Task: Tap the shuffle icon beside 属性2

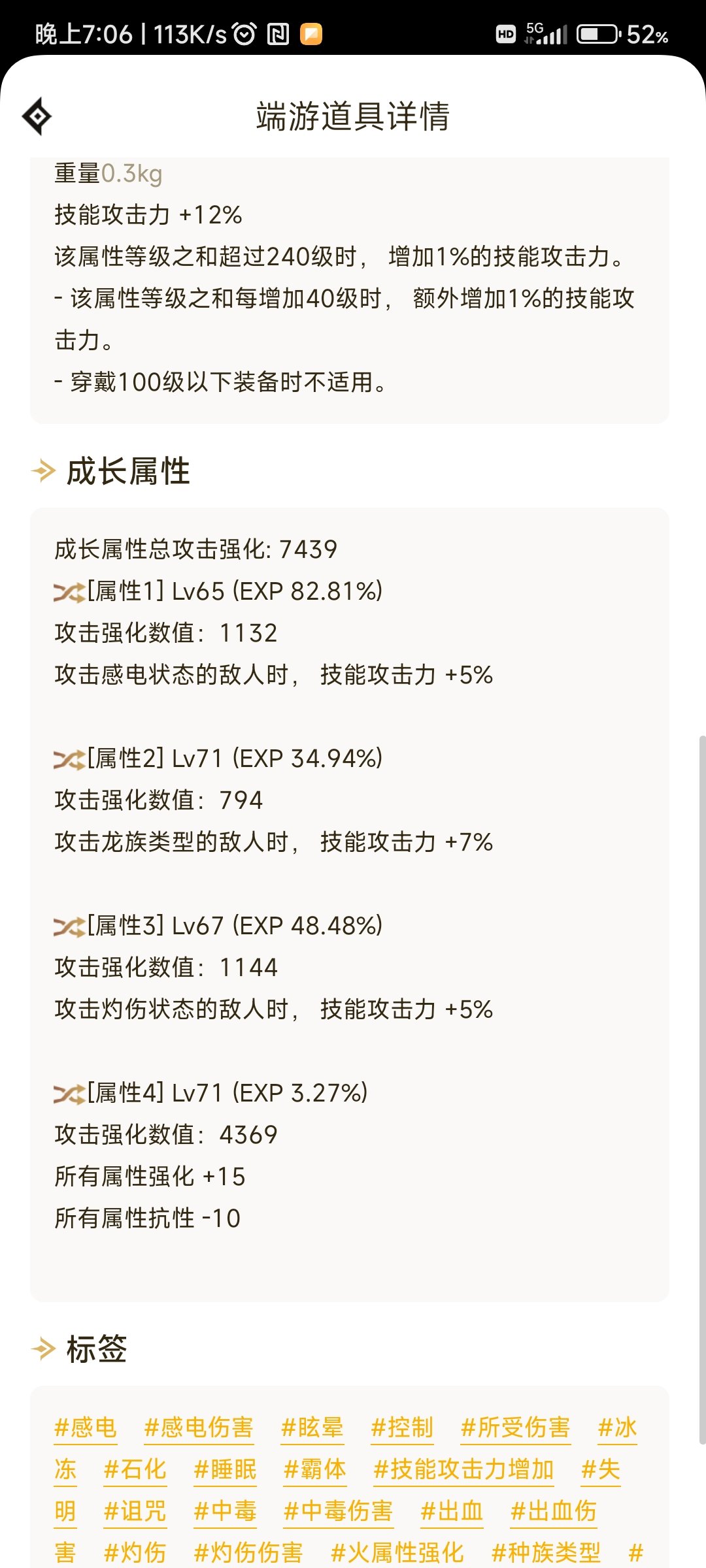Action: pyautogui.click(x=69, y=759)
